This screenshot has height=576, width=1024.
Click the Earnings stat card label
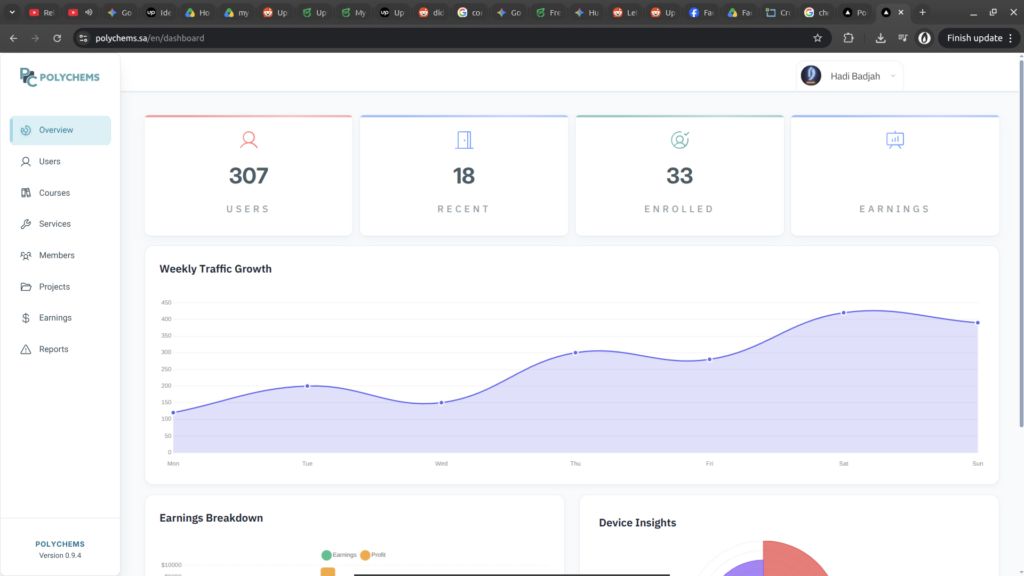tap(895, 209)
